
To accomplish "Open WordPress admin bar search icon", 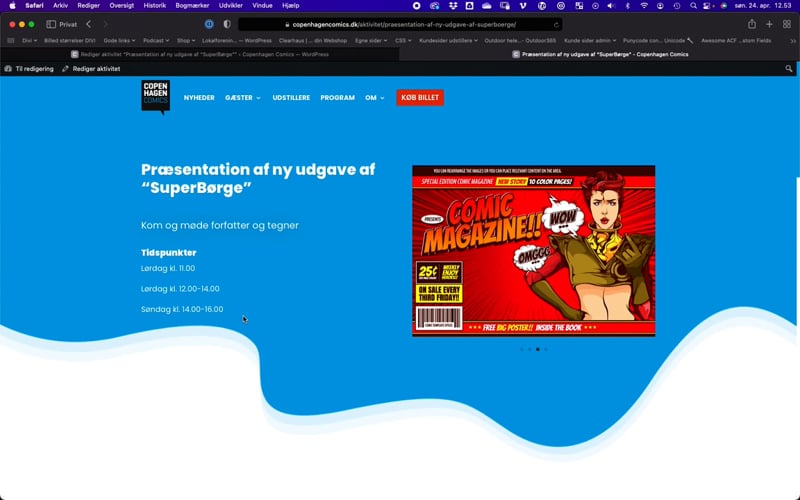I will point(789,68).
